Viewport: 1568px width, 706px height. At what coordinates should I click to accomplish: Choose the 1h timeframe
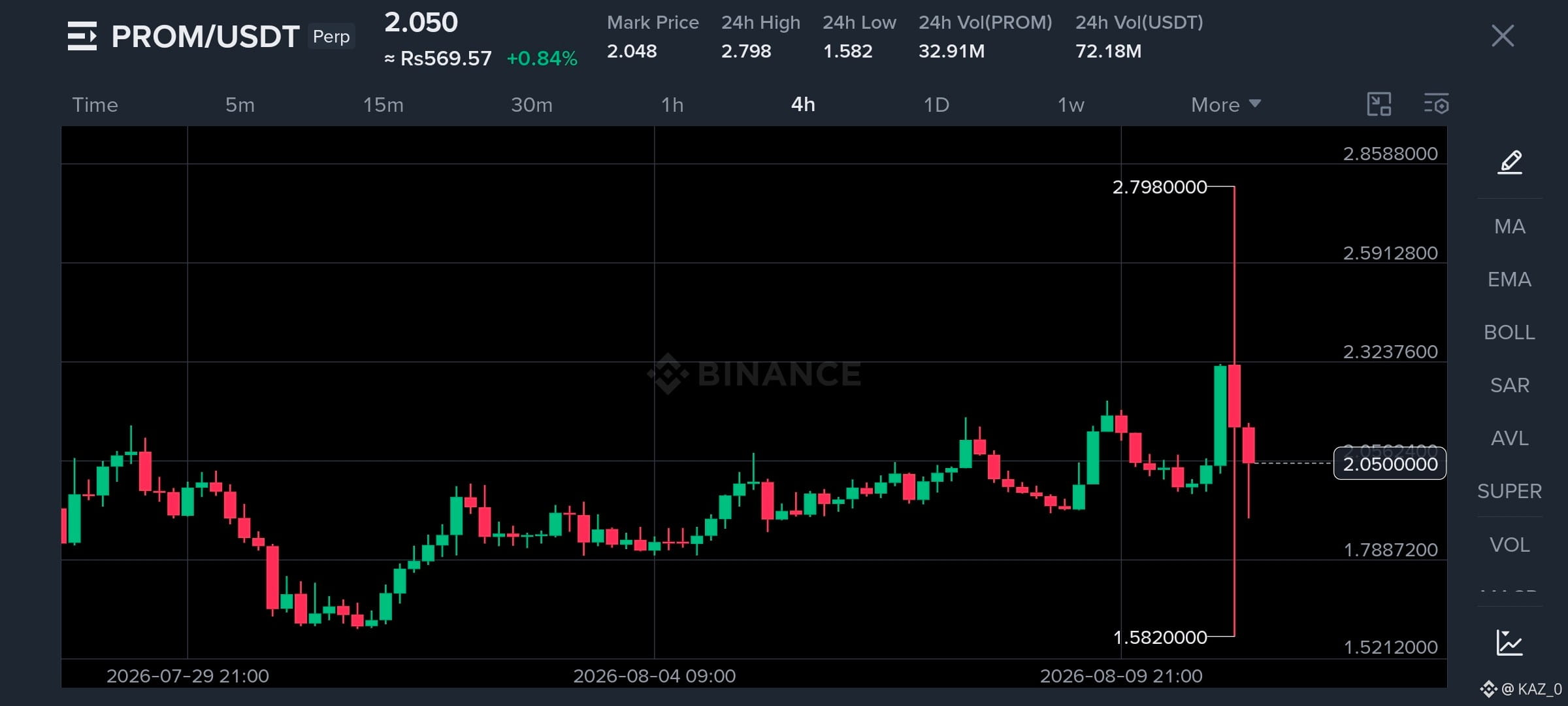coord(672,105)
